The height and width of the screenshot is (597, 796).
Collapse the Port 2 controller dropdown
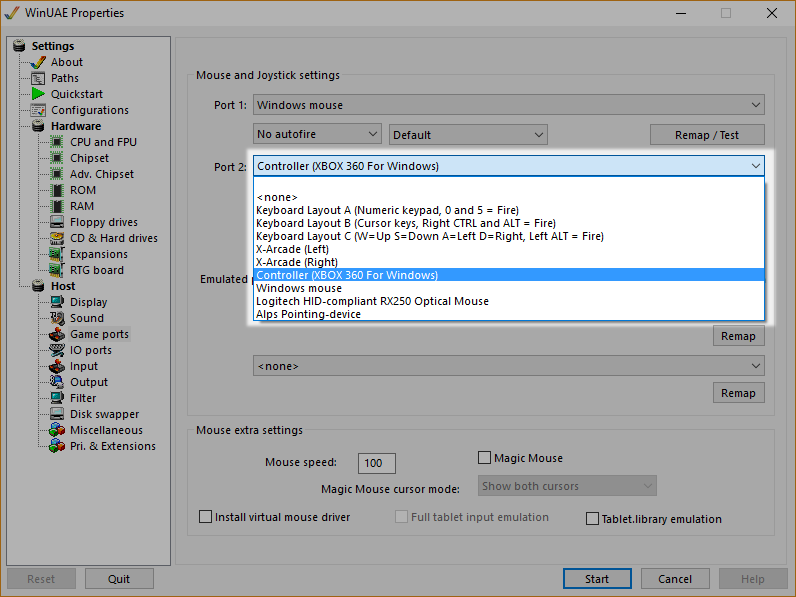[x=508, y=166]
